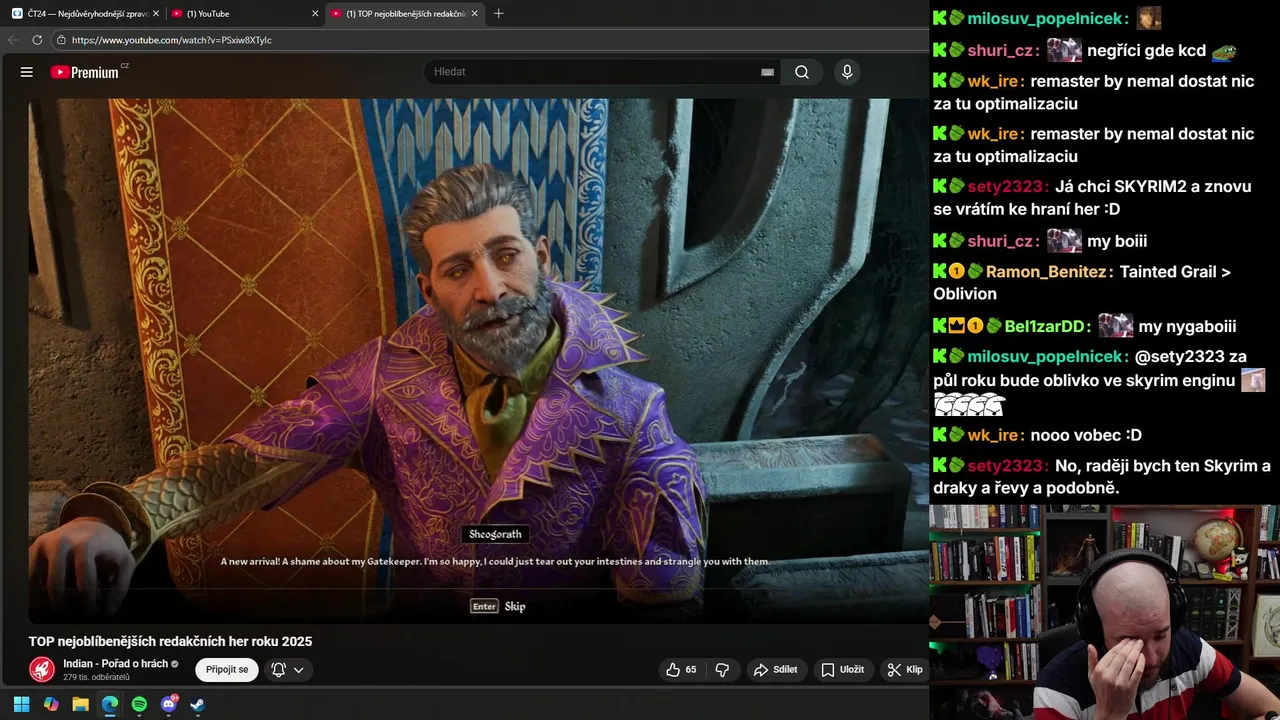The width and height of the screenshot is (1280, 720).
Task: Click the Sdílet share button
Action: 776,669
